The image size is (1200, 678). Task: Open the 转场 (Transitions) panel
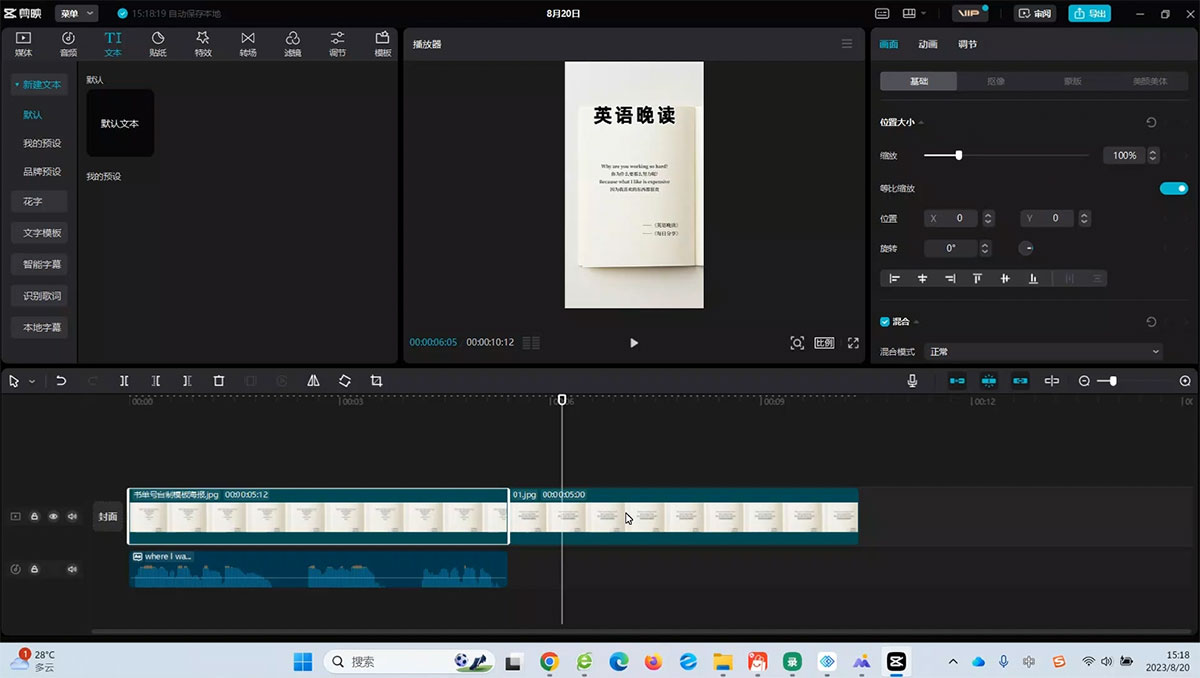click(248, 44)
